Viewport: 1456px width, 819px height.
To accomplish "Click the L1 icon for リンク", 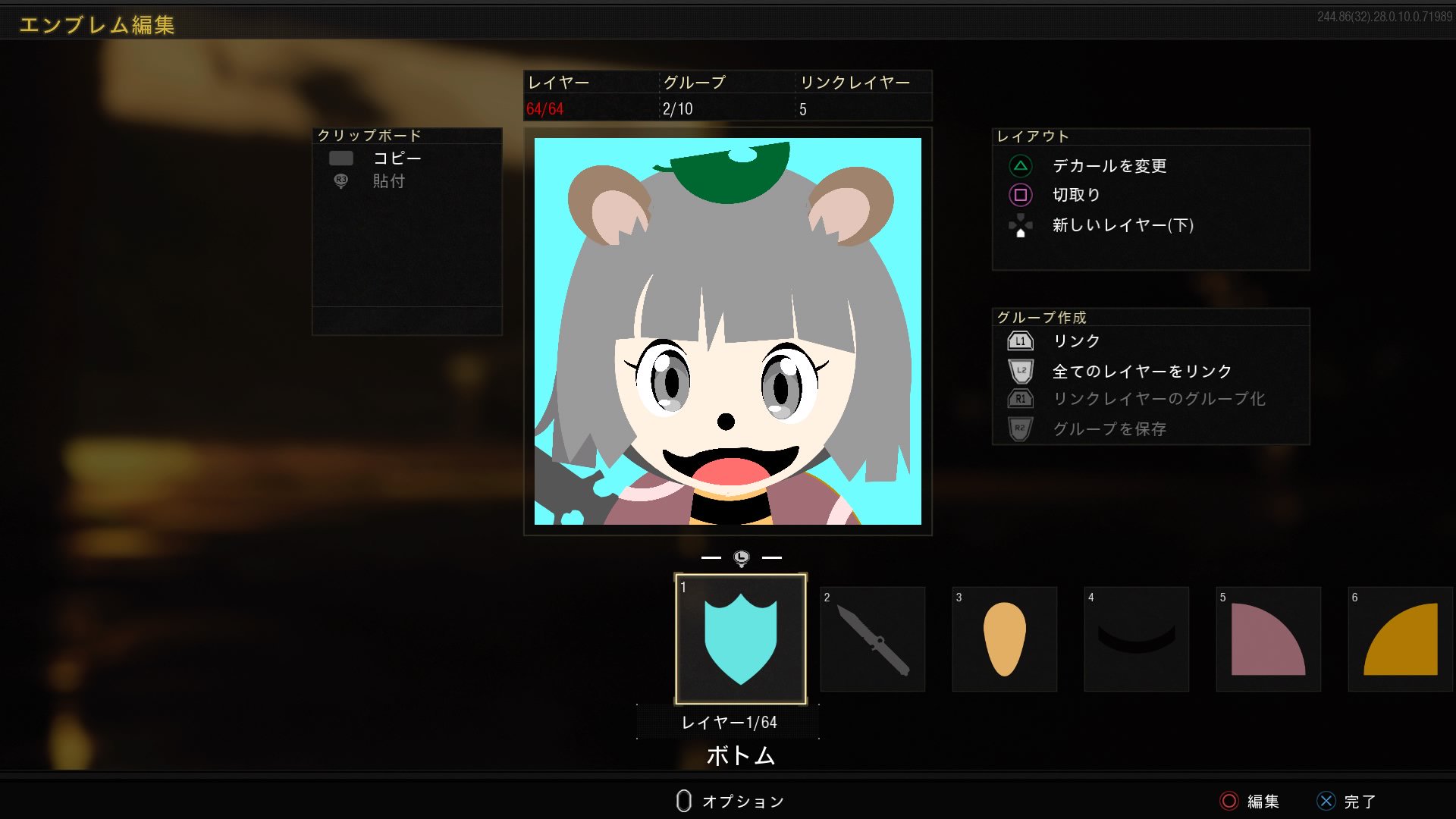I will (1020, 341).
